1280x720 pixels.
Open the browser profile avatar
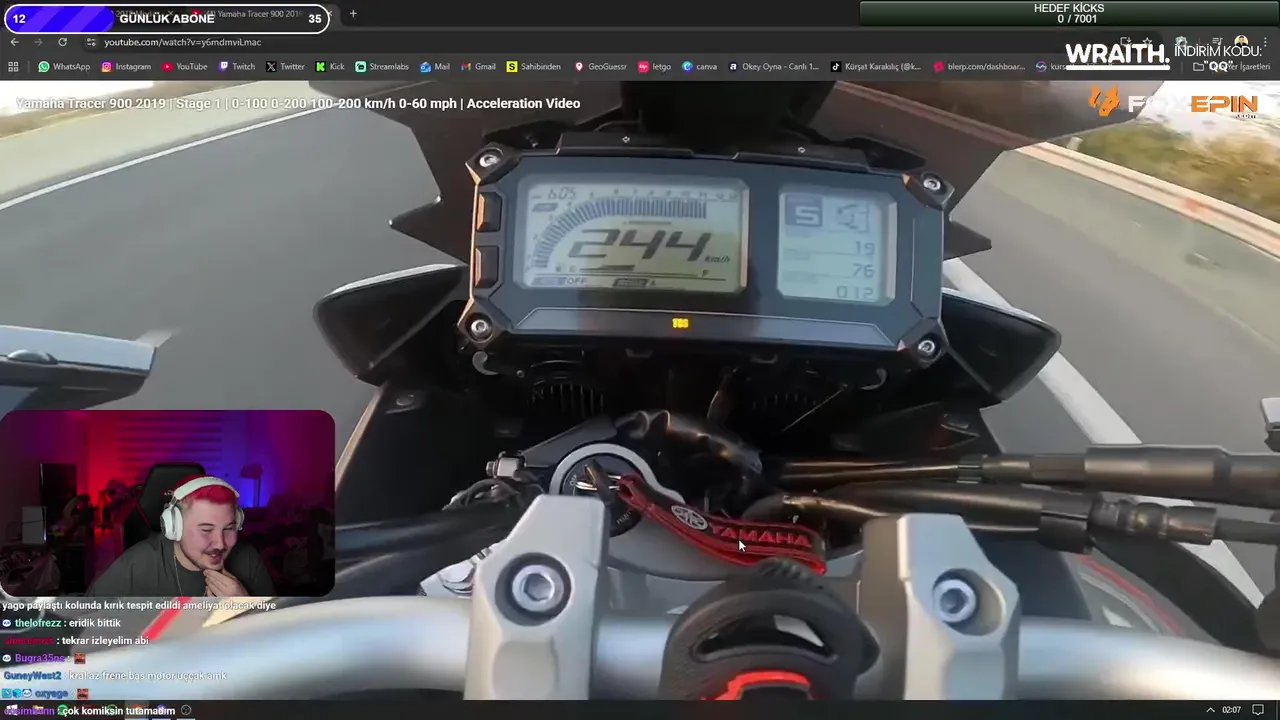click(x=1241, y=42)
